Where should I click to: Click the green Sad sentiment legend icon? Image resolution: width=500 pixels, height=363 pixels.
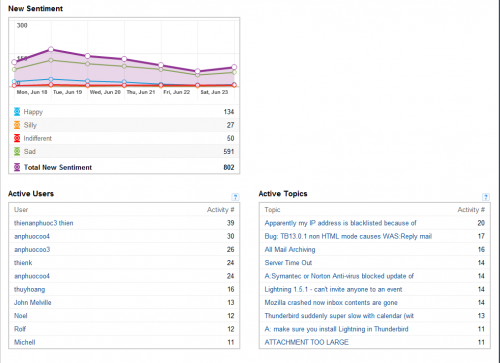(17, 151)
